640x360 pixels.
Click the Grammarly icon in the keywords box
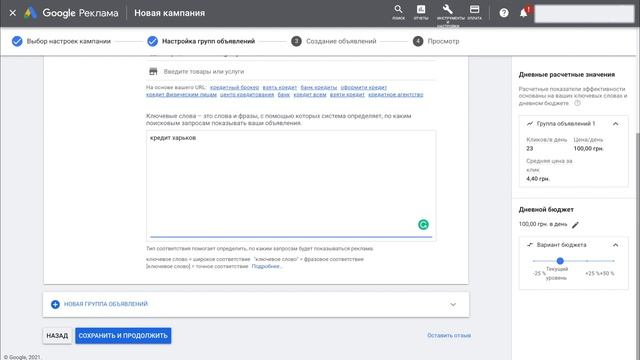pos(423,224)
